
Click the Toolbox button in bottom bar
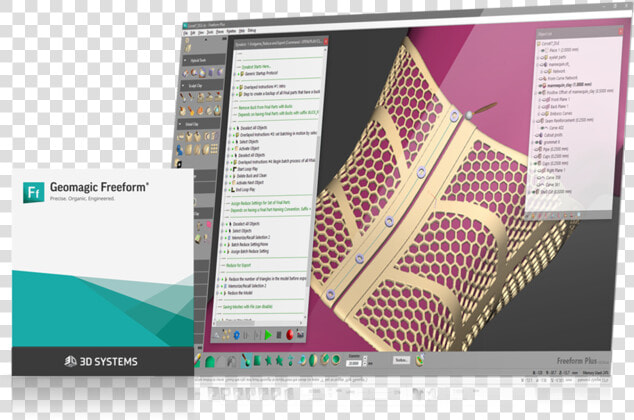click(401, 360)
